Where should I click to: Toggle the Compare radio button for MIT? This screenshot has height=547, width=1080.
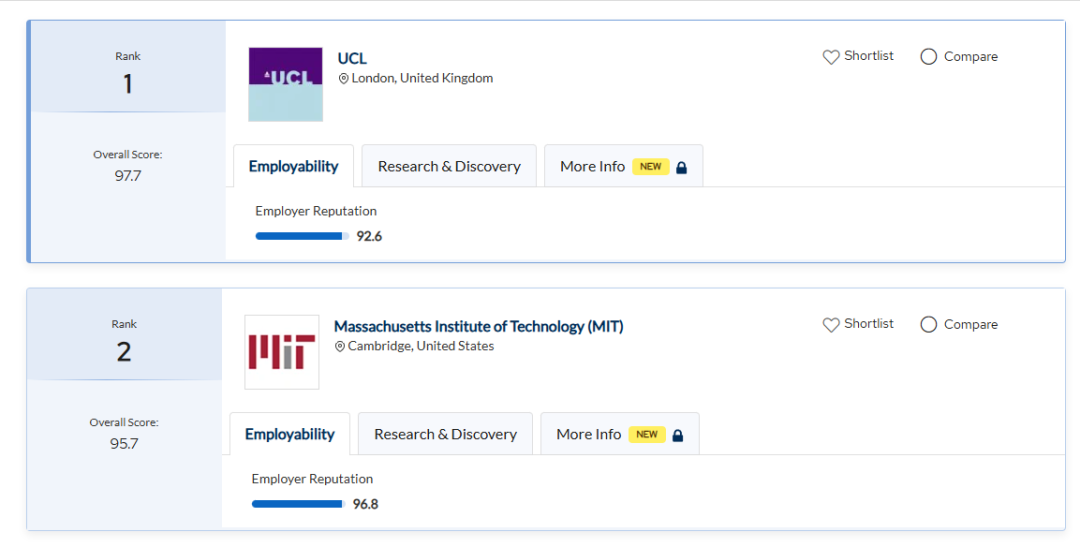point(928,325)
